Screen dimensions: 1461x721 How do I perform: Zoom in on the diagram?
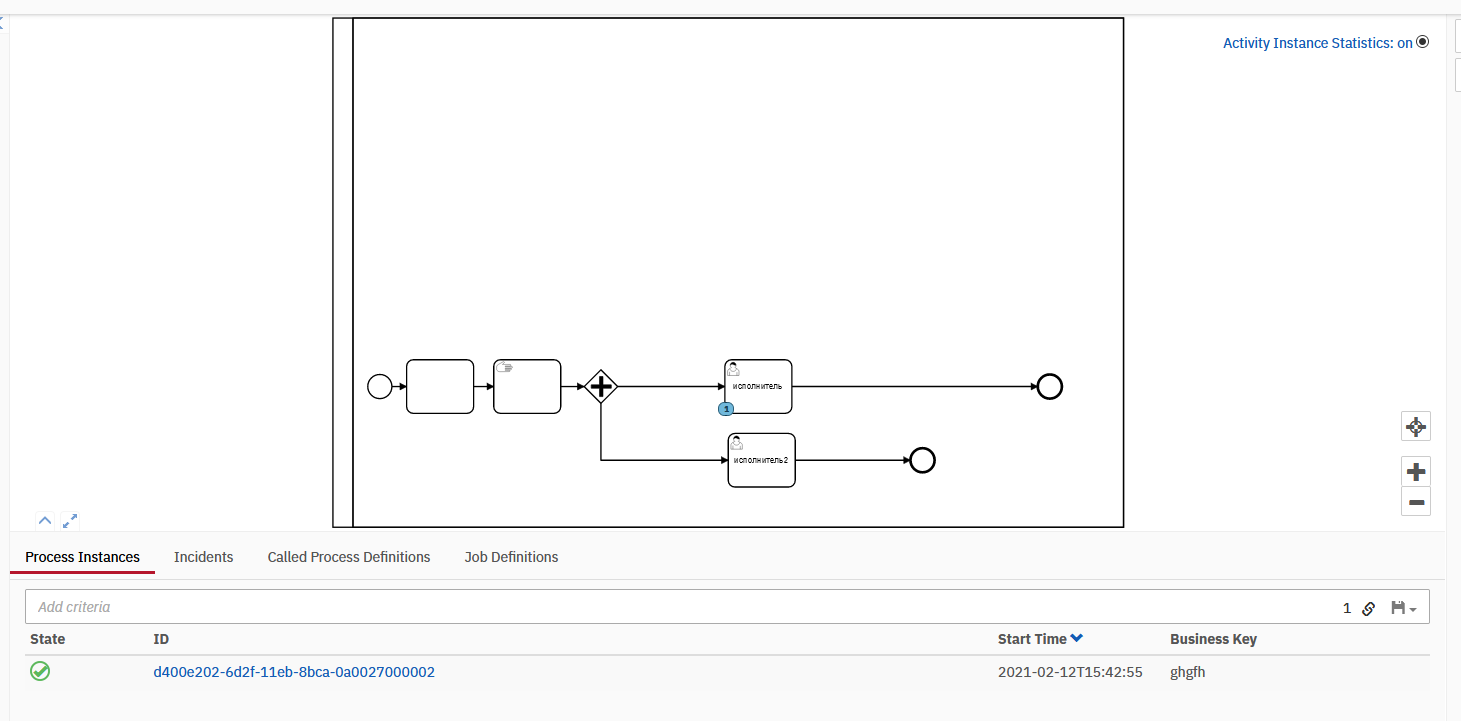coord(1415,472)
